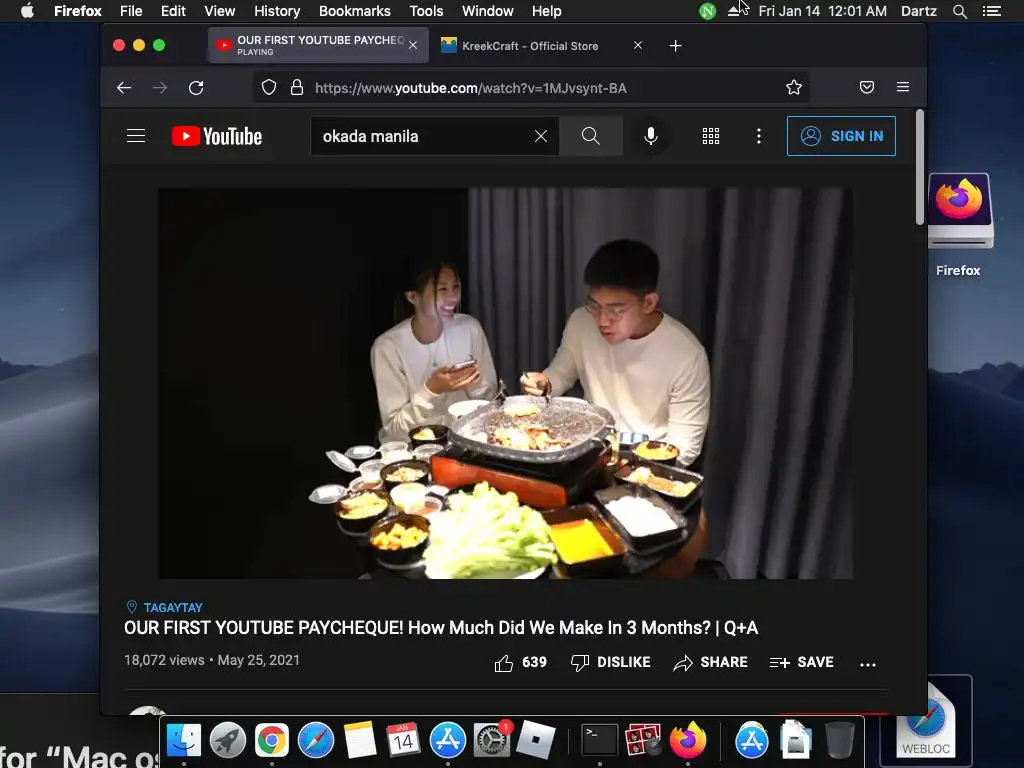Select the WEBLOC file on desktop
Image resolution: width=1024 pixels, height=768 pixels.
click(x=926, y=721)
